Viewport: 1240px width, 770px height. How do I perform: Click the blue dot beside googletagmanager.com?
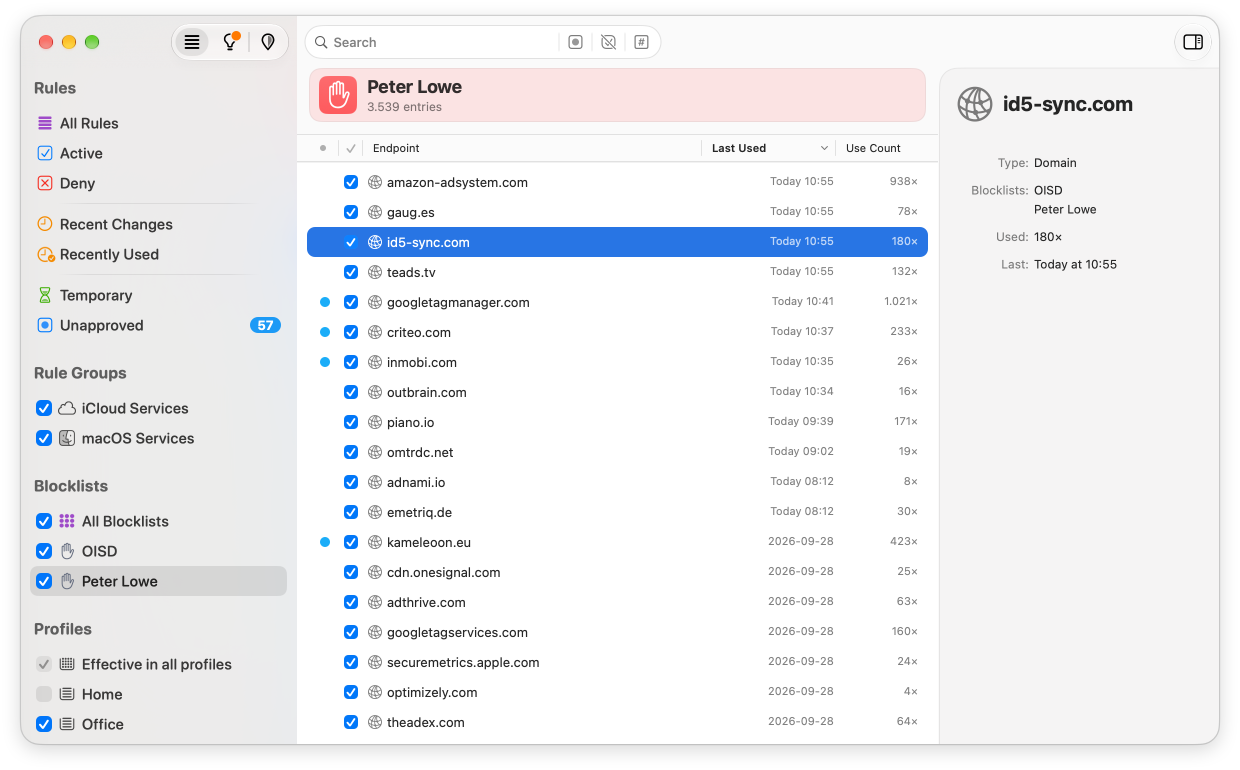pos(325,302)
